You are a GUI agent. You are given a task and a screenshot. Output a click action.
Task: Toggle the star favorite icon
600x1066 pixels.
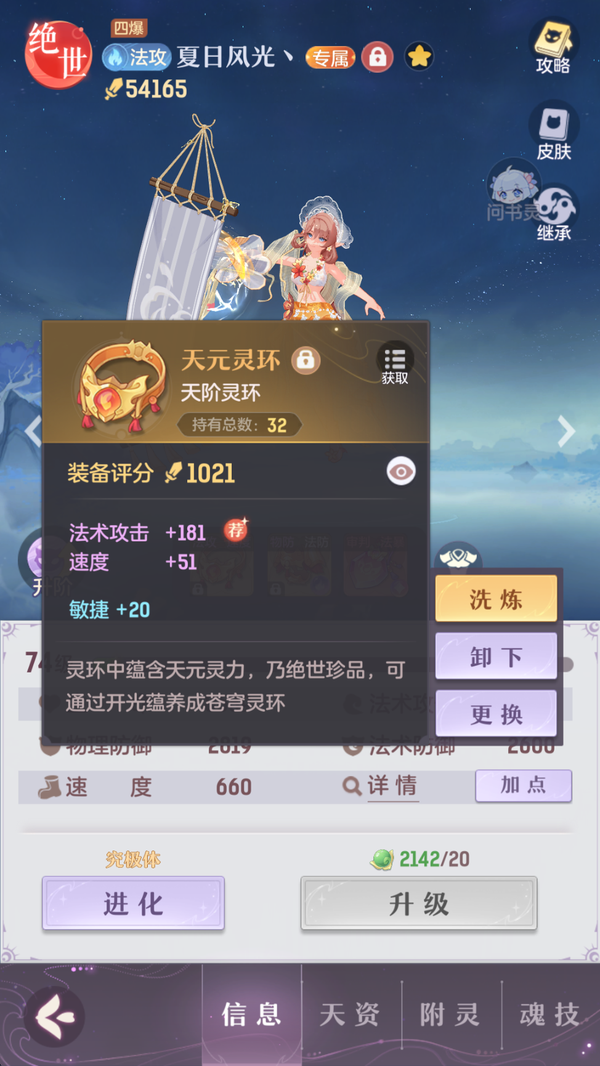pyautogui.click(x=419, y=57)
